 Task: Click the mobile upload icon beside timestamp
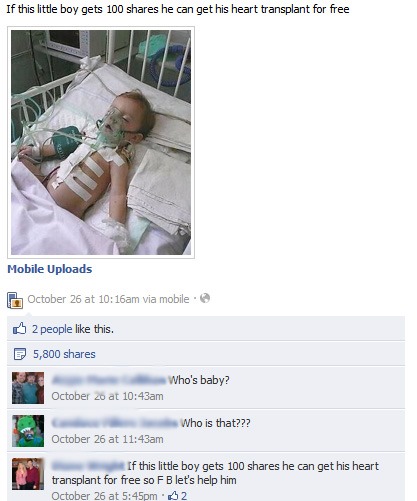tap(15, 300)
